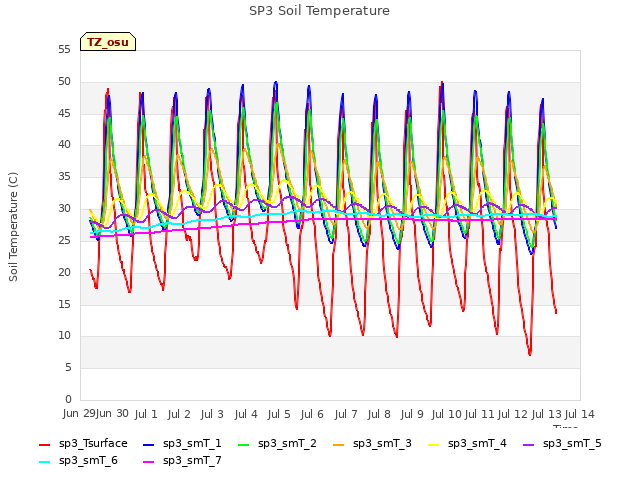This screenshot has width=640, height=480.
Task: Click the Jul 2 x-axis tick label
Action: coord(179,414)
